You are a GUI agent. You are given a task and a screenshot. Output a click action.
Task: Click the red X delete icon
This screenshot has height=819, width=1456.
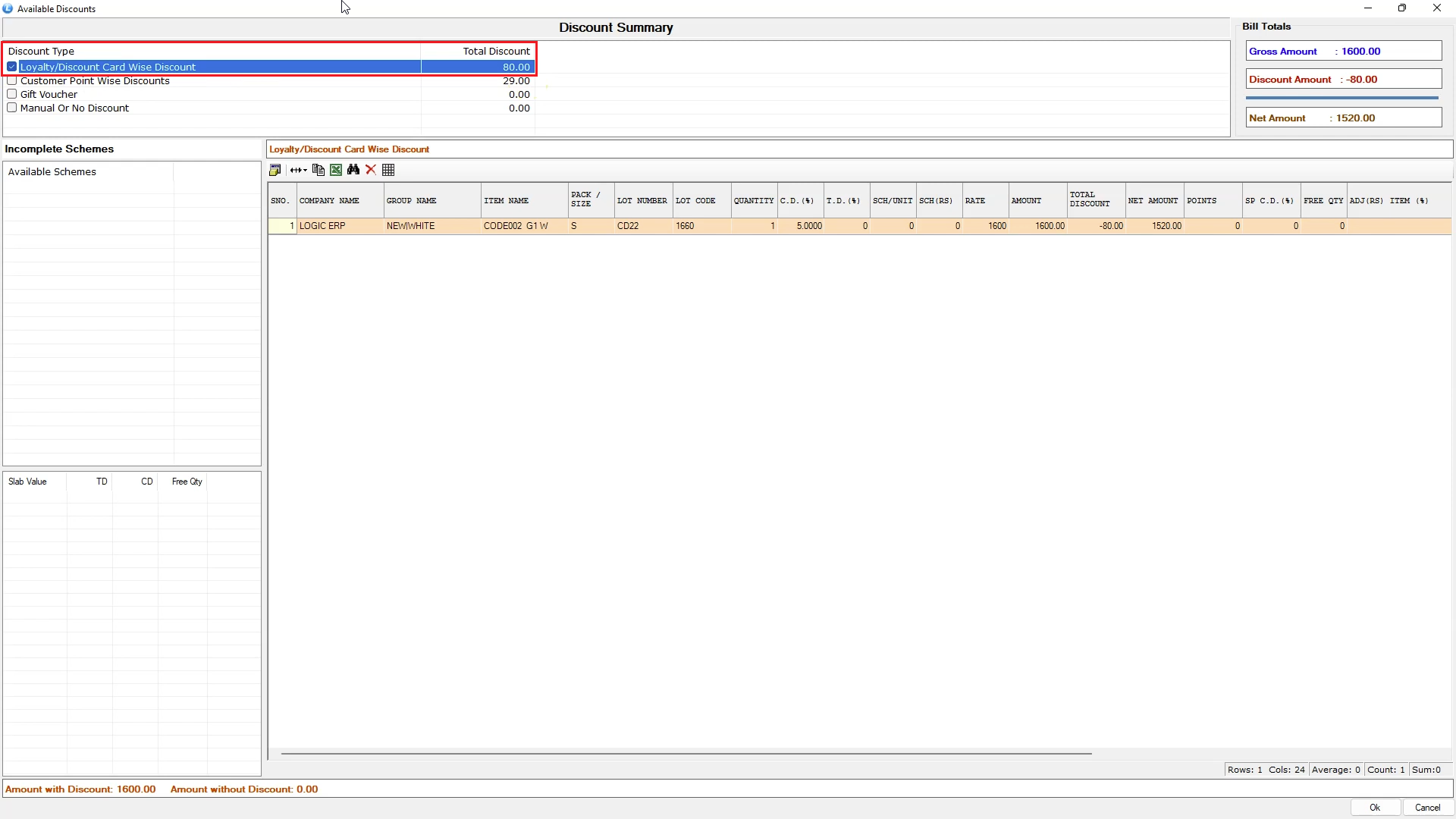pos(371,170)
